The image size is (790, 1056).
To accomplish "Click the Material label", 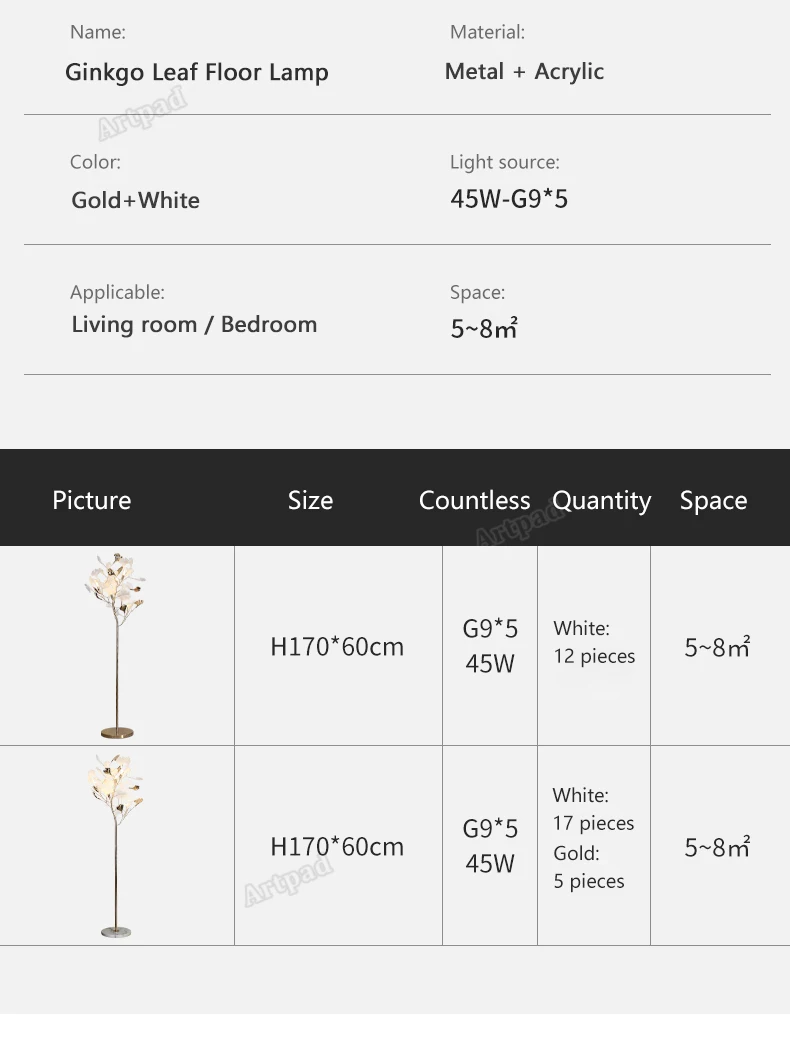I will [487, 32].
